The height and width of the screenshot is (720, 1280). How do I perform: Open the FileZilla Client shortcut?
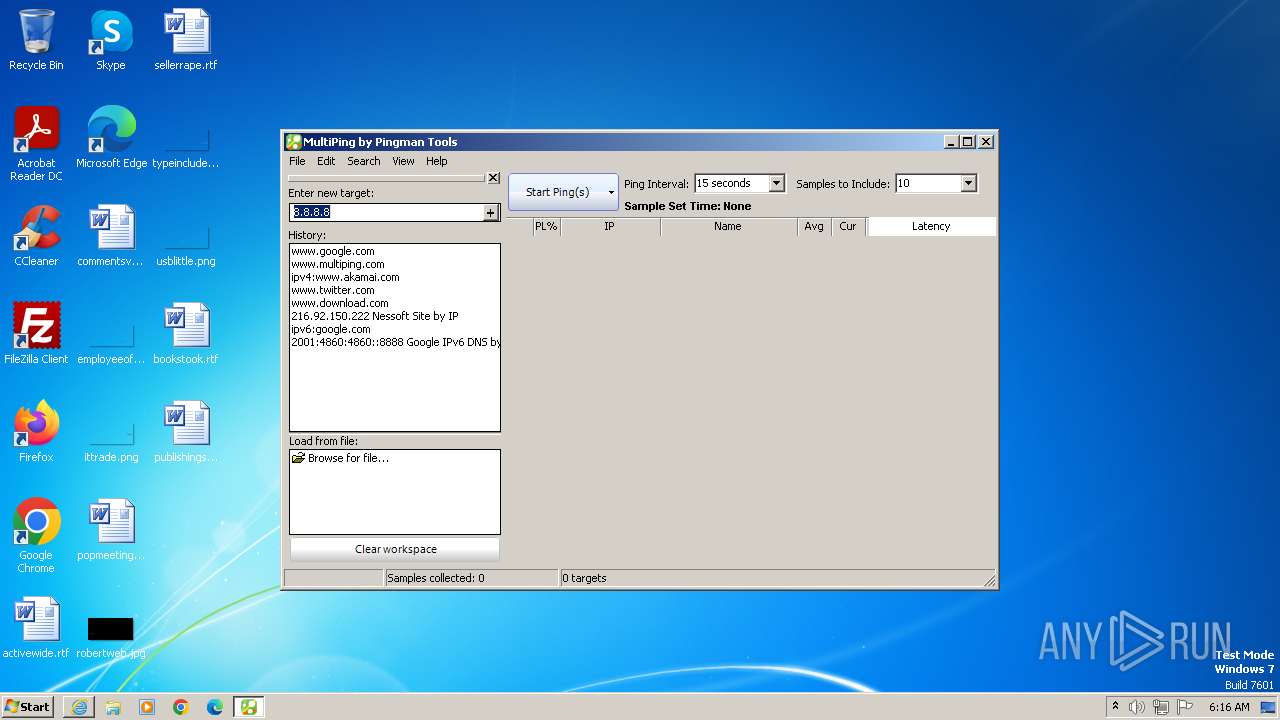tap(36, 334)
